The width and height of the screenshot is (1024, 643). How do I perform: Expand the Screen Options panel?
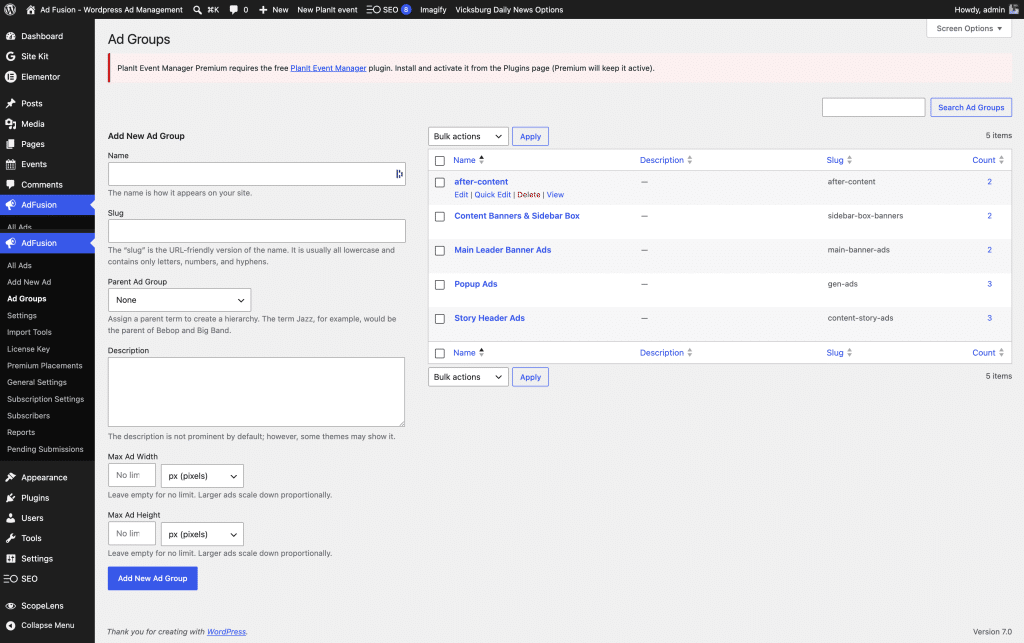pyautogui.click(x=968, y=29)
